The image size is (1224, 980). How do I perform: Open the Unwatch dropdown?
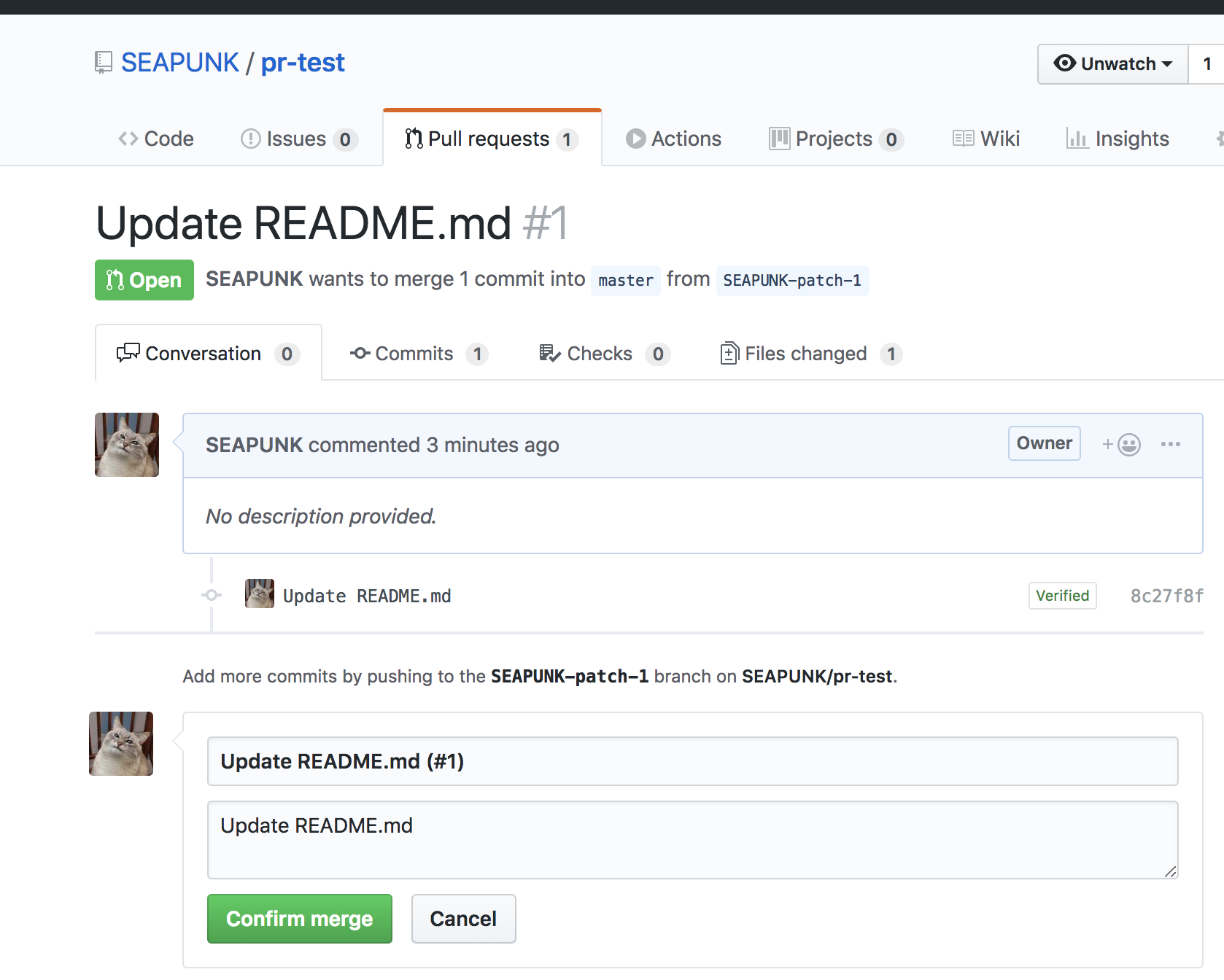coord(1112,63)
